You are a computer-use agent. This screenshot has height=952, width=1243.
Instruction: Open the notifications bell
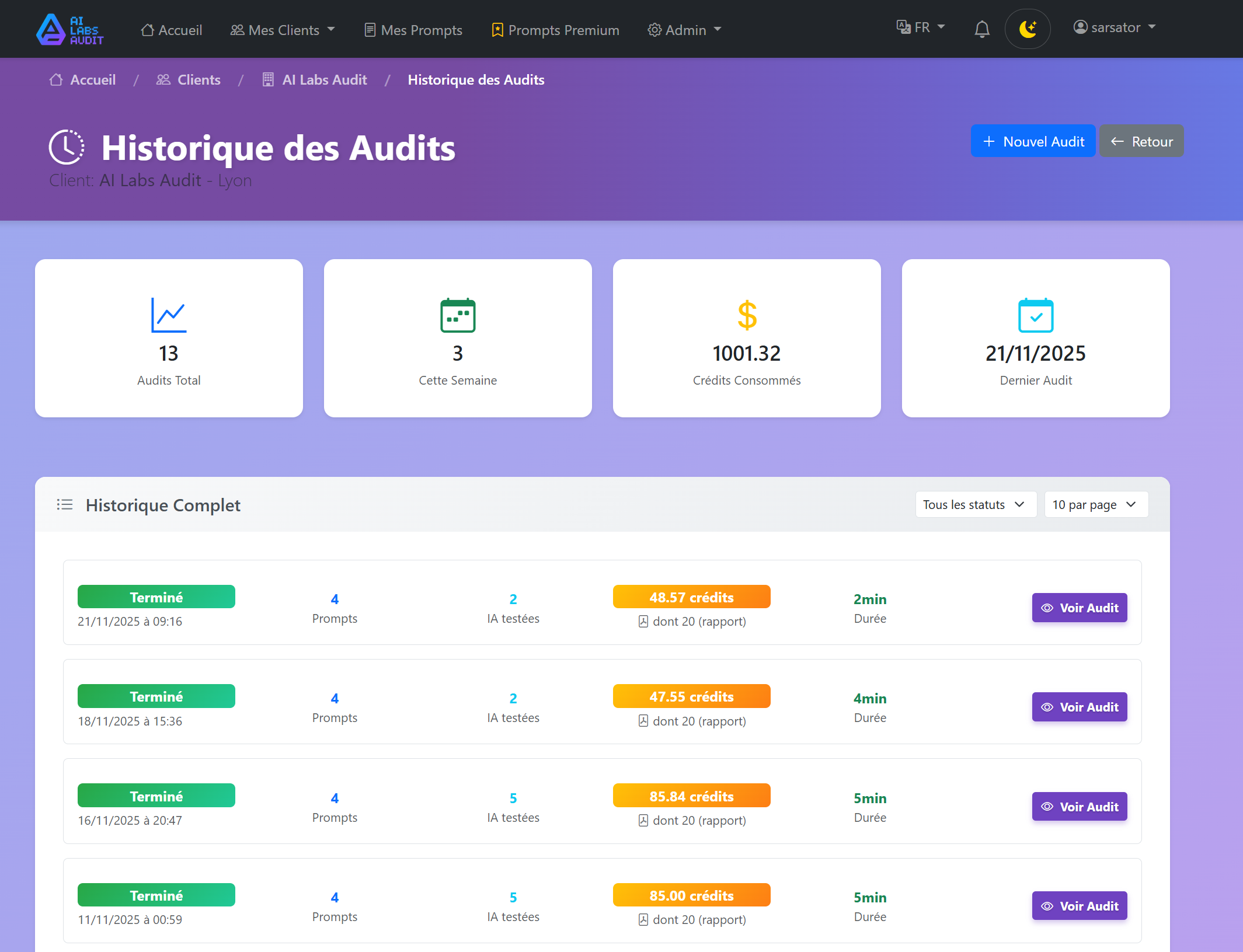click(x=982, y=28)
